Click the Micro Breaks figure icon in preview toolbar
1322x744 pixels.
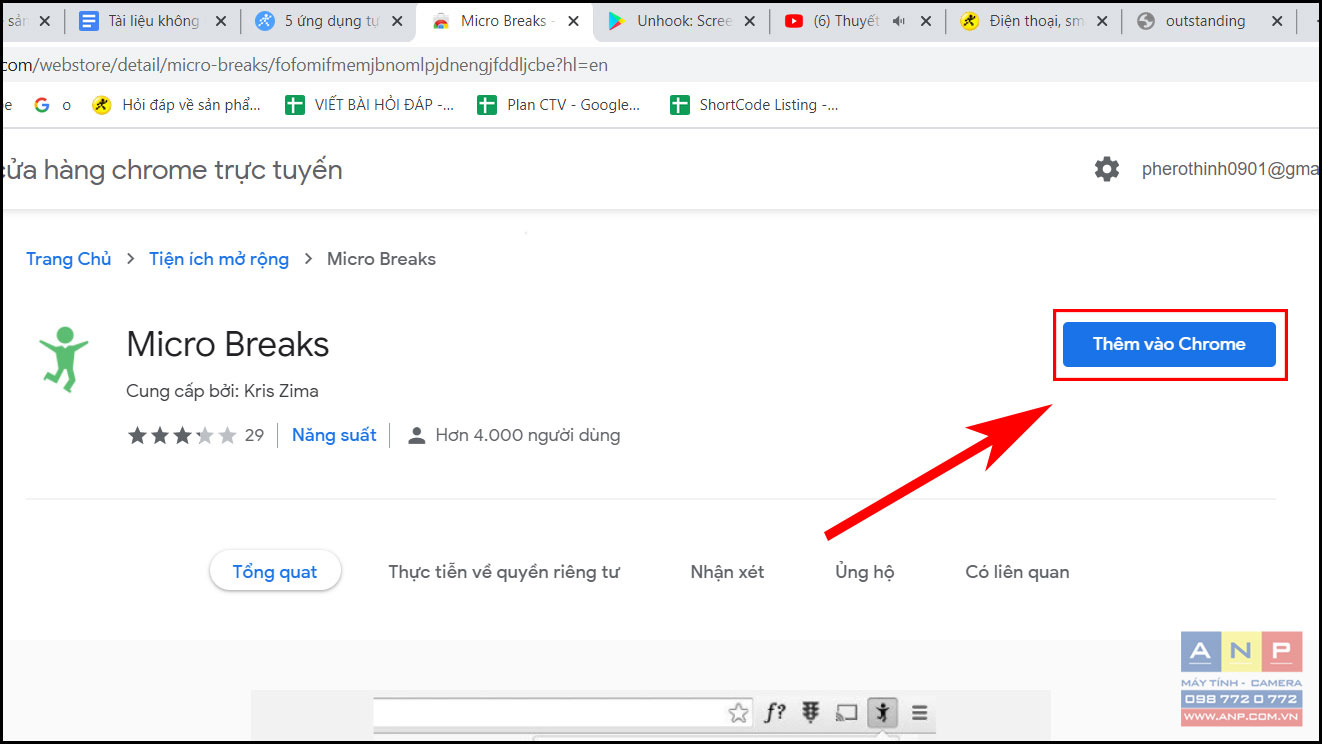pyautogui.click(x=883, y=713)
